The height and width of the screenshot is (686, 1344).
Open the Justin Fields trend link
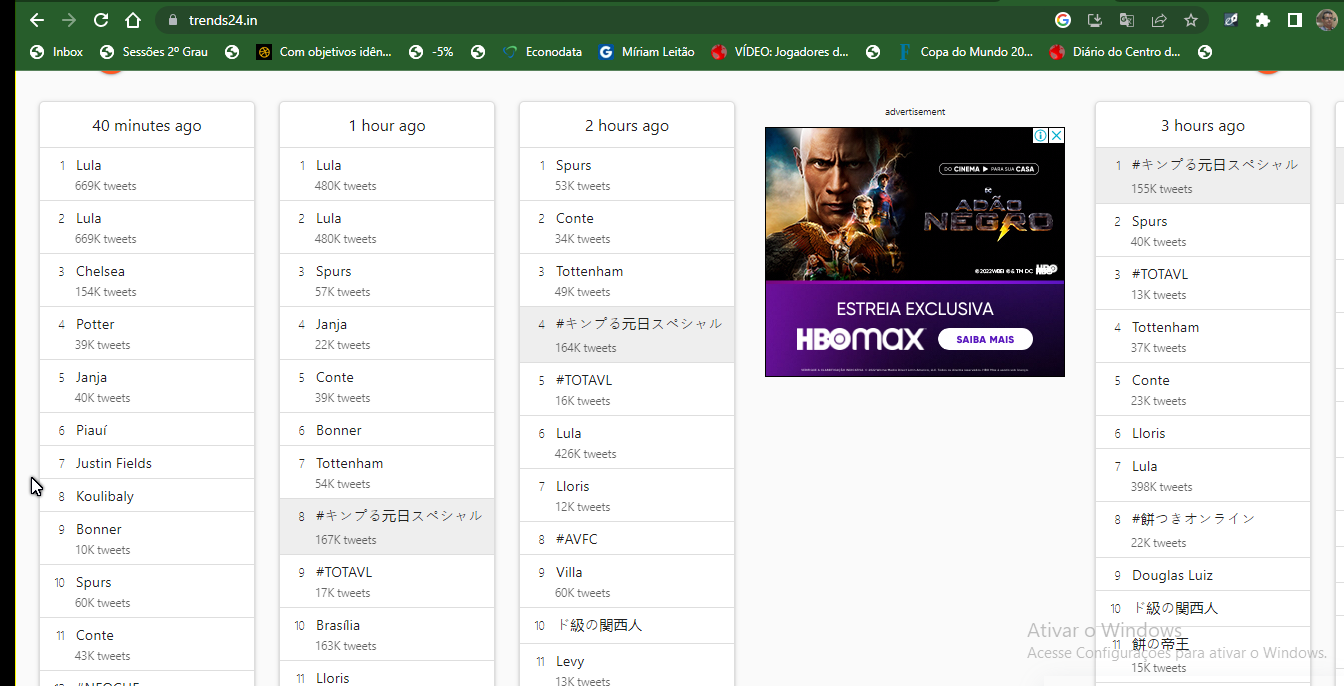tap(114, 463)
